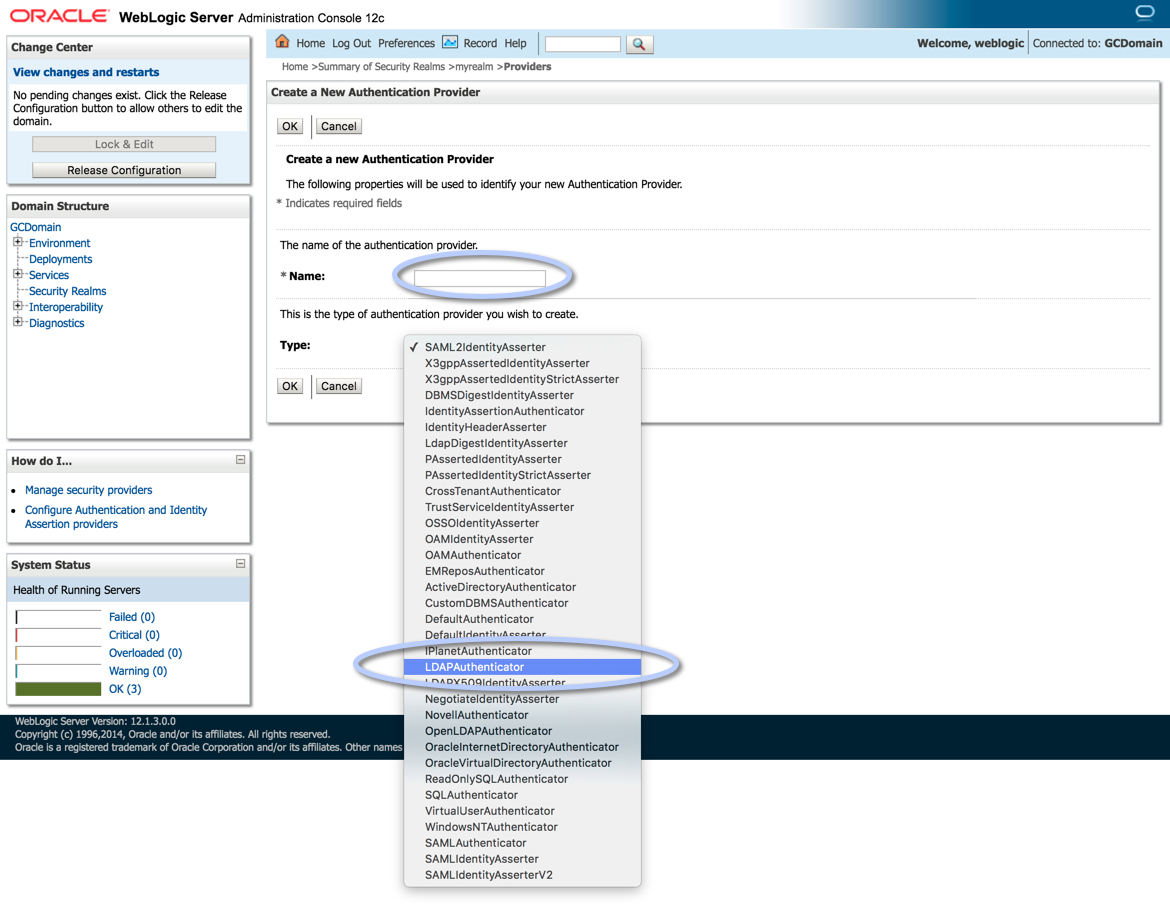The width and height of the screenshot is (1170, 919).
Task: Choose X3gppAssertedIdentityAsserter option
Action: point(522,363)
